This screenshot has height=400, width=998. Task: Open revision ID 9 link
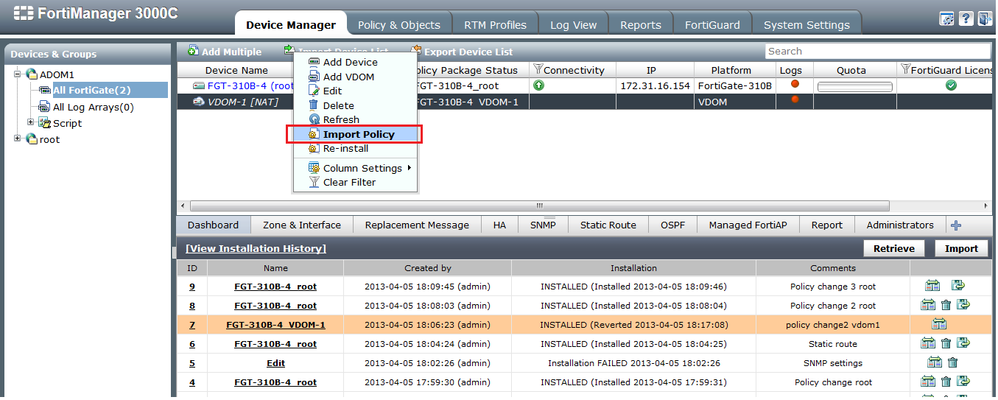click(192, 287)
